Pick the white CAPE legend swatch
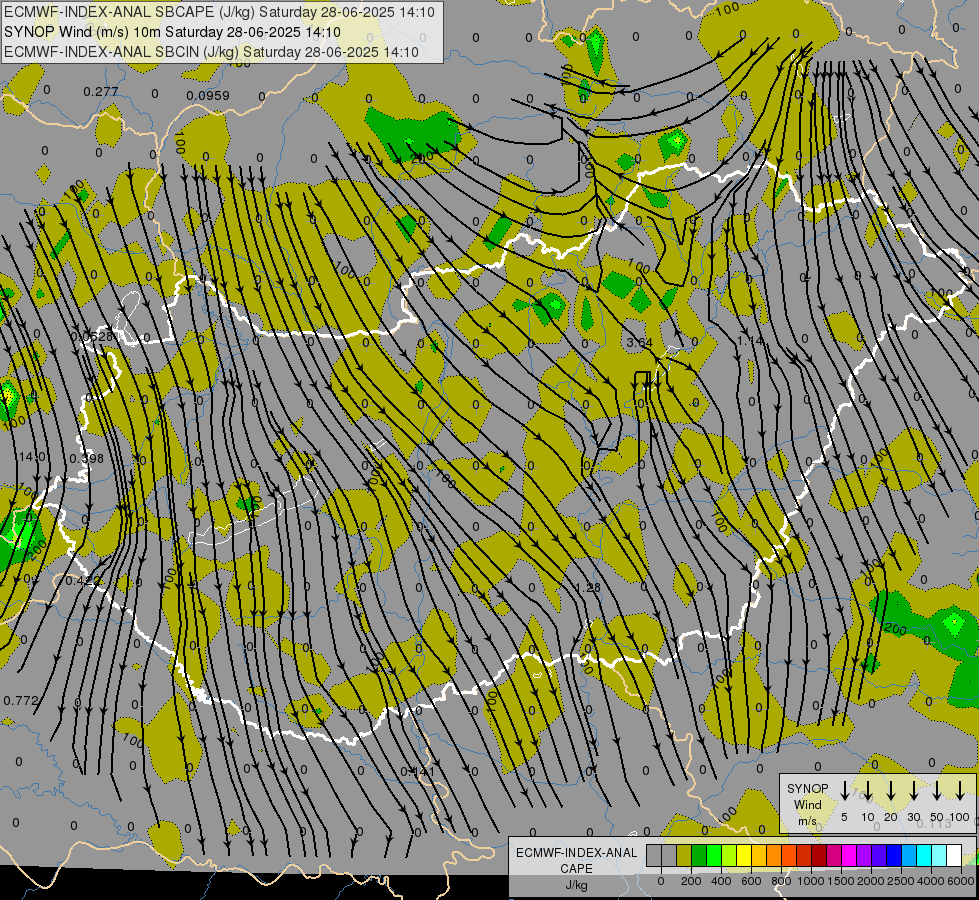Viewport: 979px width, 900px height. pos(954,855)
